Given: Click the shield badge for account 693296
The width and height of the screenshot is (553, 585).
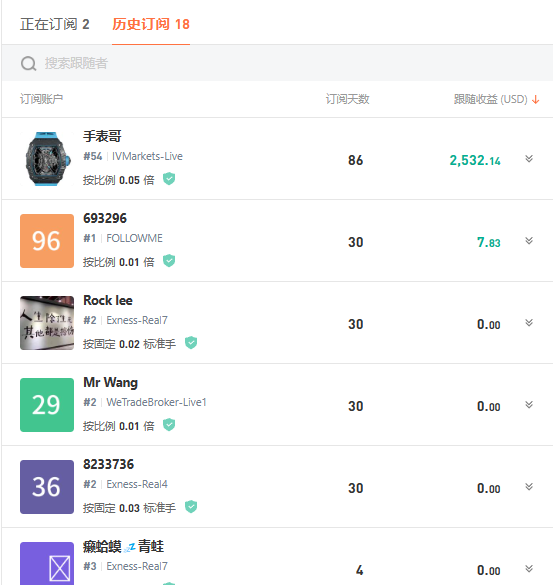Looking at the screenshot, I should pyautogui.click(x=169, y=261).
